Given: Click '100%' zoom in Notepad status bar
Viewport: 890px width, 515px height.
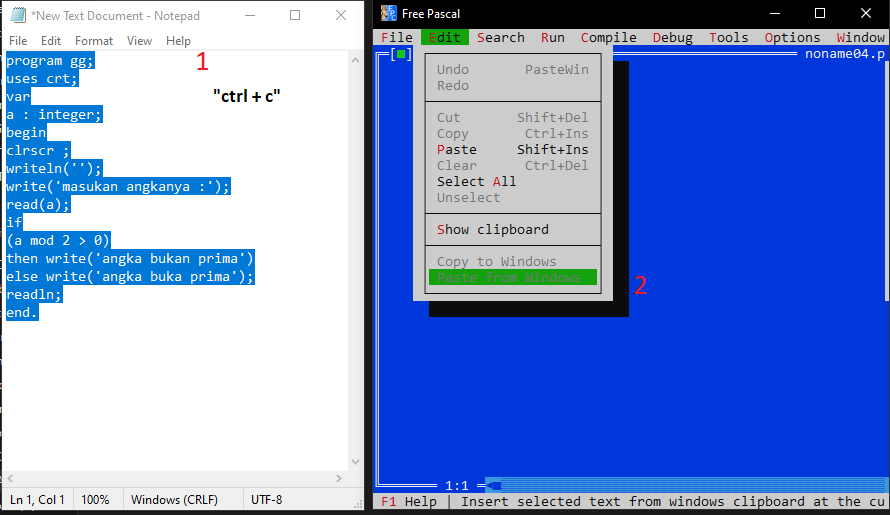Looking at the screenshot, I should (x=95, y=500).
